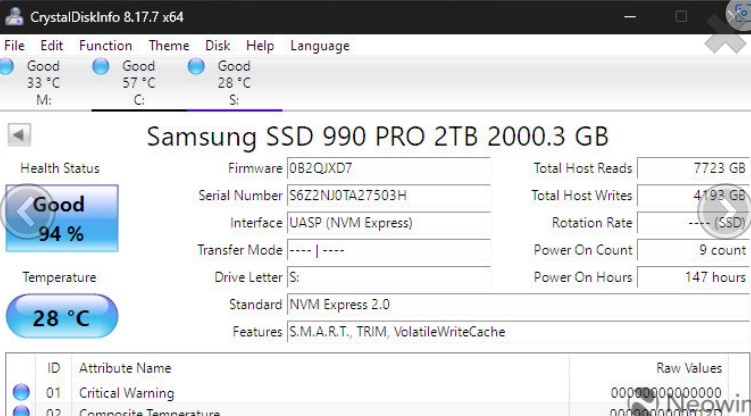Viewport: 751px width, 416px height.
Task: Click blue status circle for C: drive
Action: click(x=101, y=67)
